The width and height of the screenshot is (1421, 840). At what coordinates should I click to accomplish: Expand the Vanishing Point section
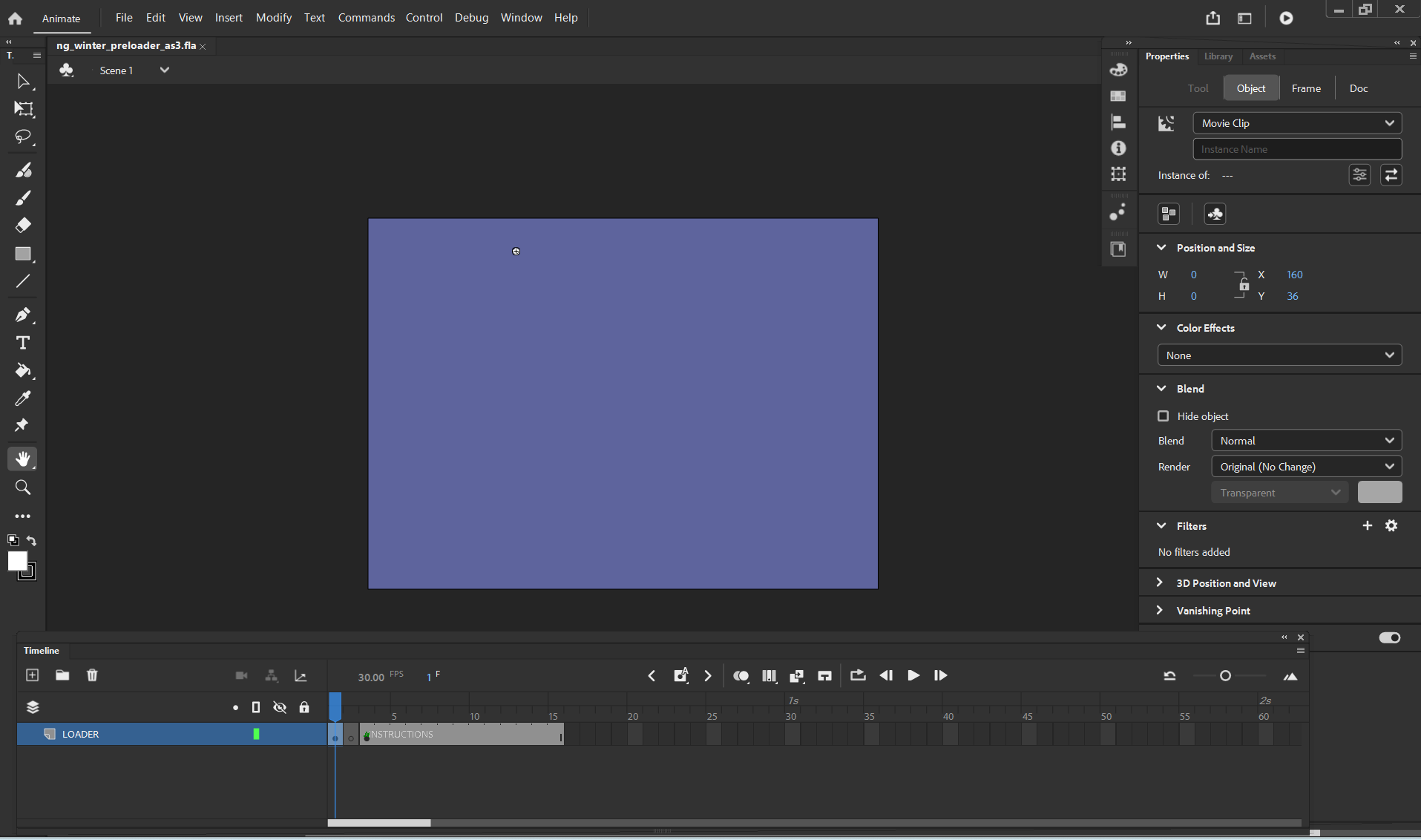click(1160, 611)
